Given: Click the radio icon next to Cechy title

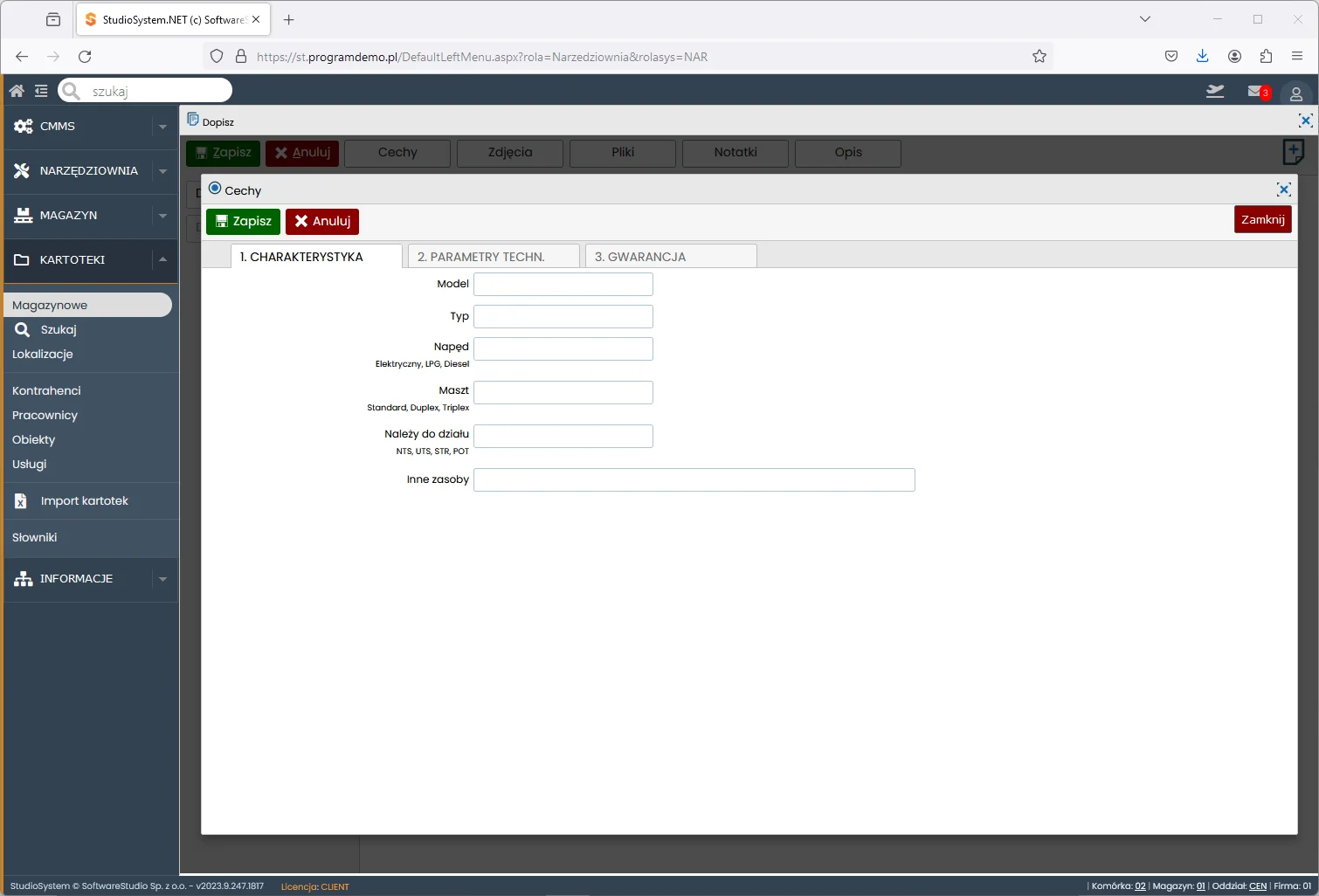Looking at the screenshot, I should (215, 189).
